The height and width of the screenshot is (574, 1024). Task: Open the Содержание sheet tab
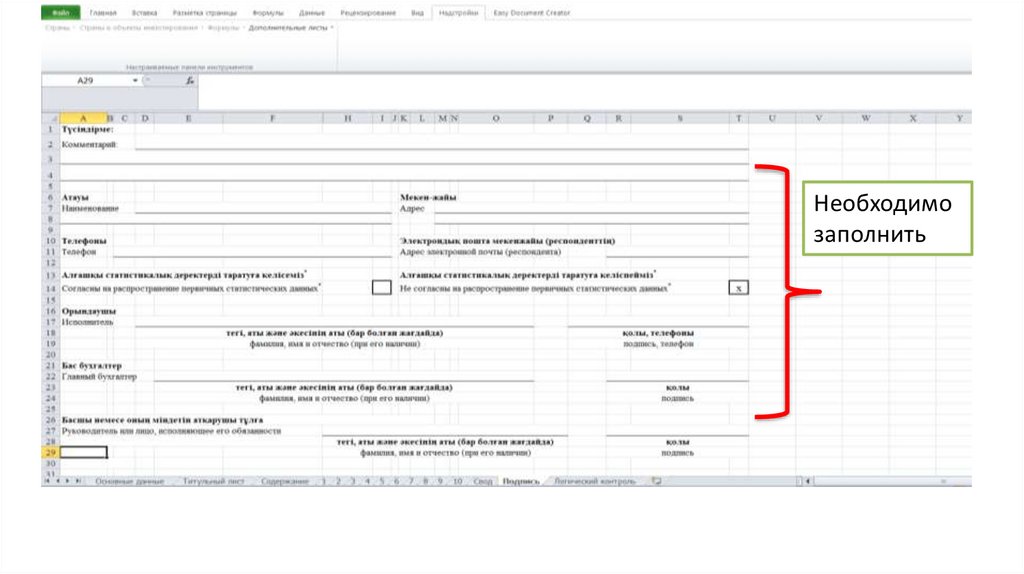pos(285,481)
